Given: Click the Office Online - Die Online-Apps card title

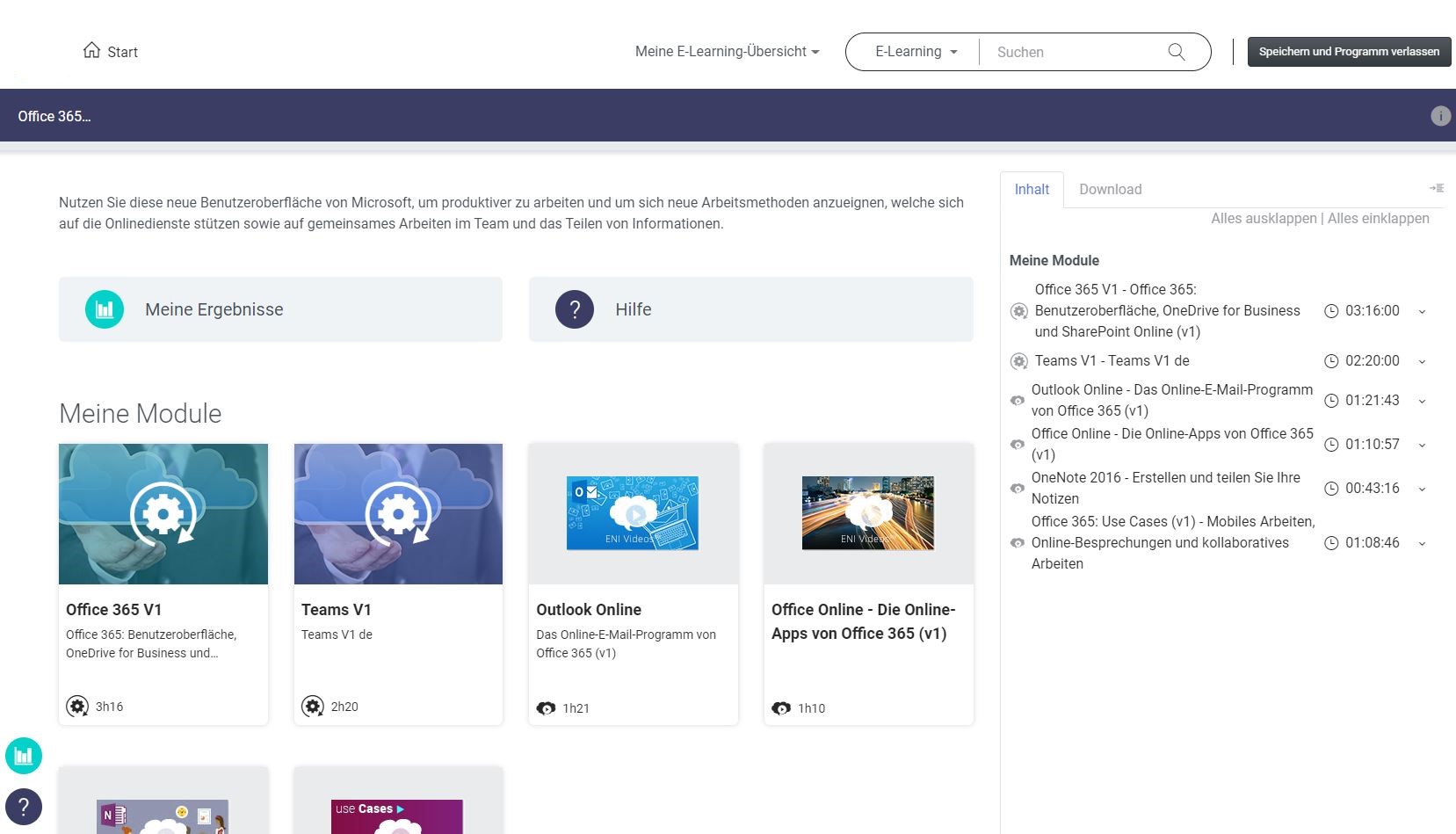Looking at the screenshot, I should (864, 621).
